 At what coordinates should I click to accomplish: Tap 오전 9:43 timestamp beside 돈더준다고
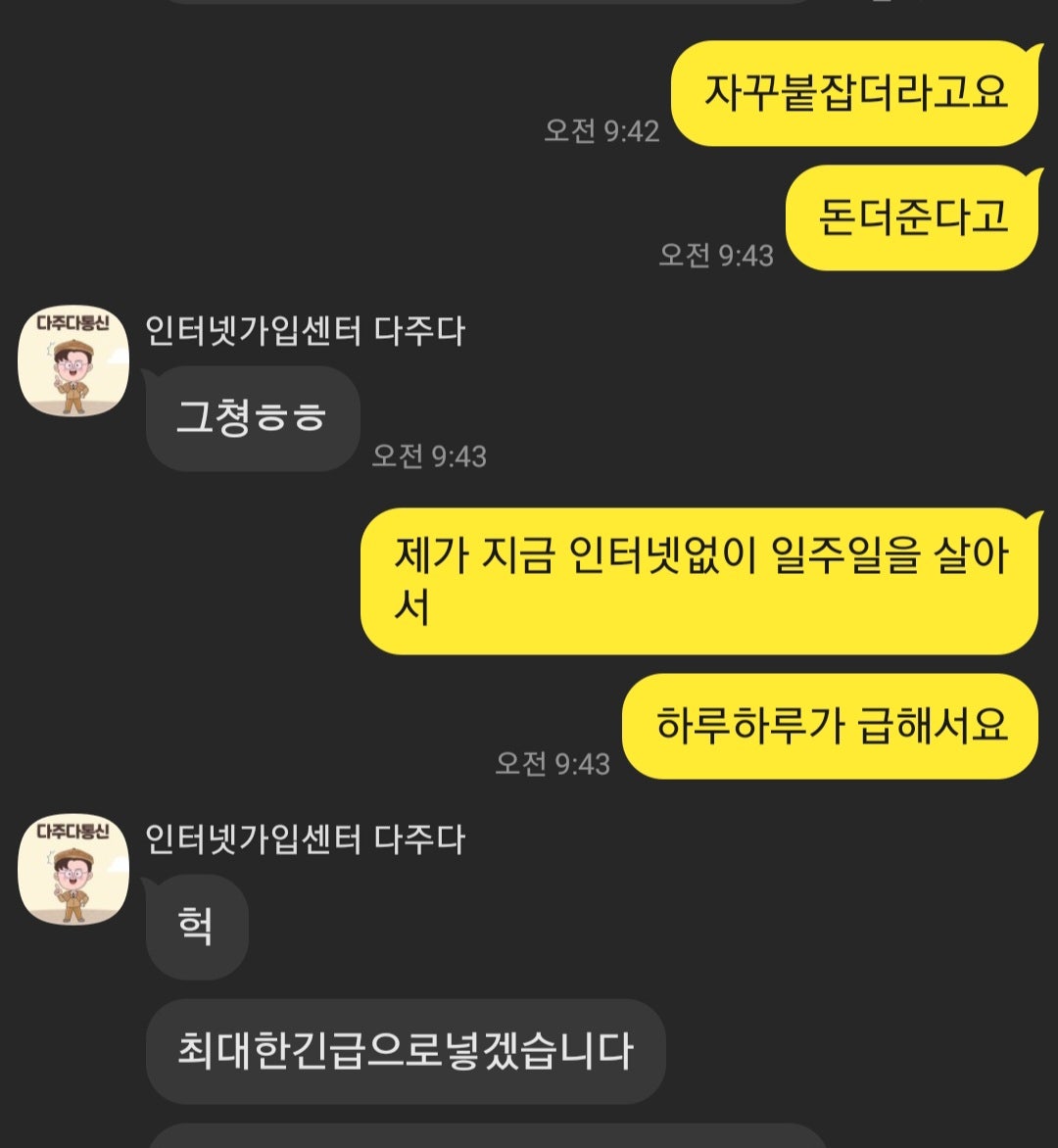click(x=716, y=256)
